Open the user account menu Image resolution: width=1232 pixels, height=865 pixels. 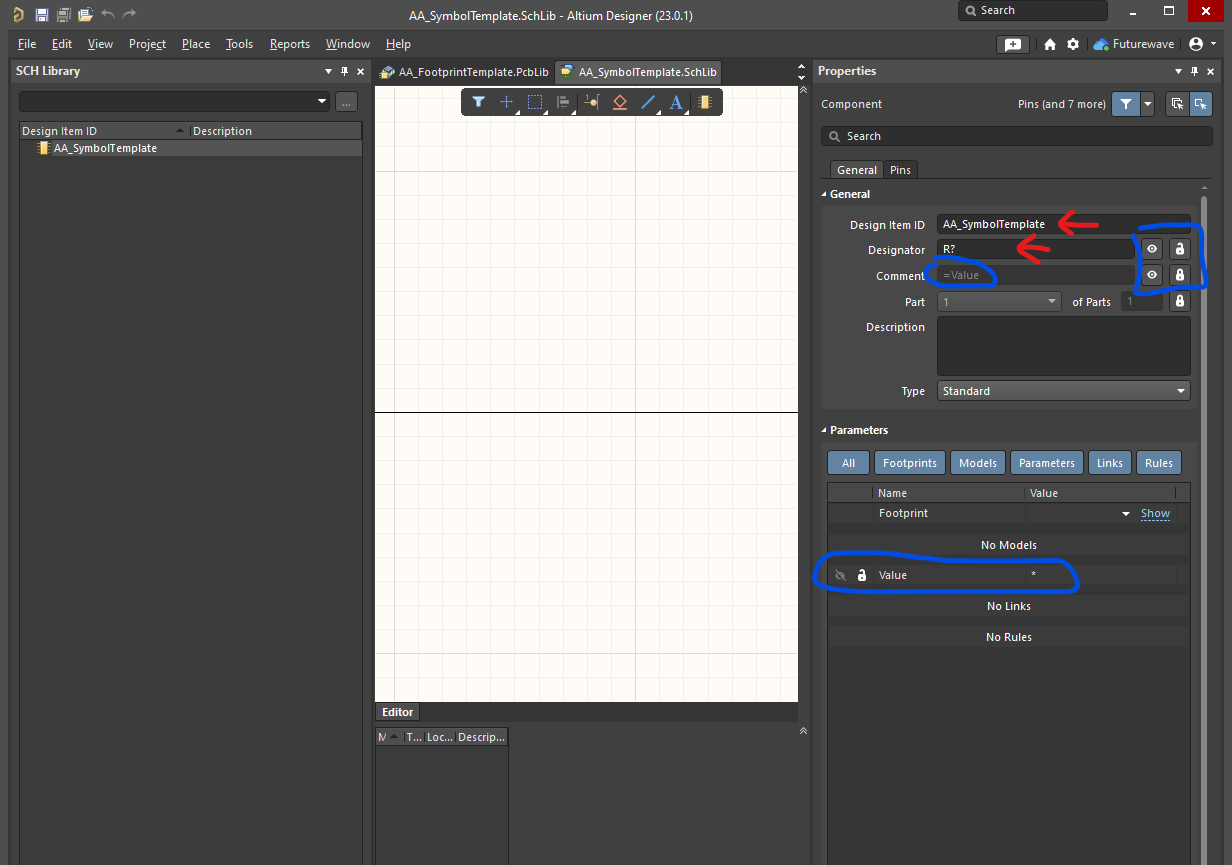[1203, 44]
